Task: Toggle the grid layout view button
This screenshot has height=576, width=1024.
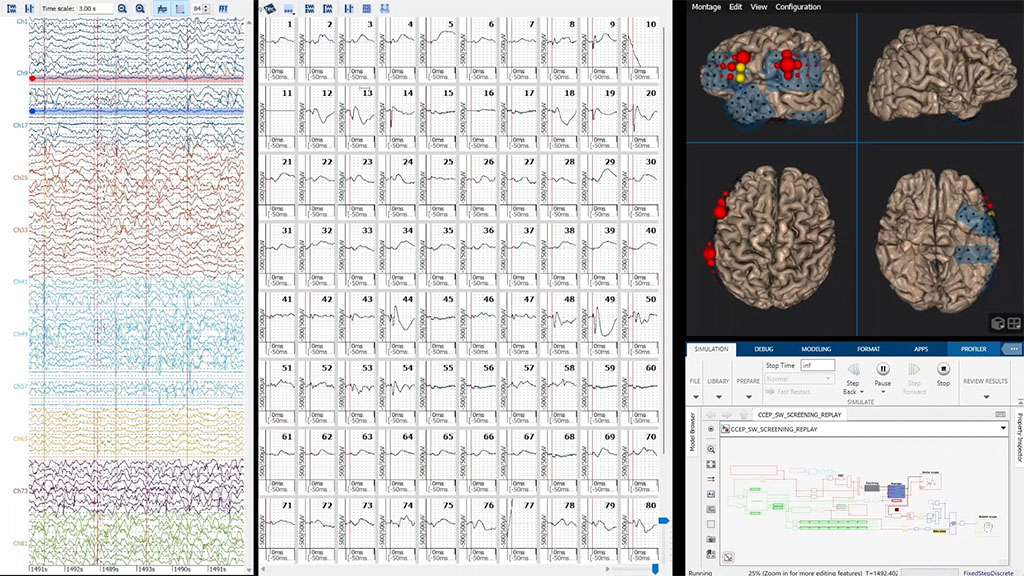Action: point(181,9)
